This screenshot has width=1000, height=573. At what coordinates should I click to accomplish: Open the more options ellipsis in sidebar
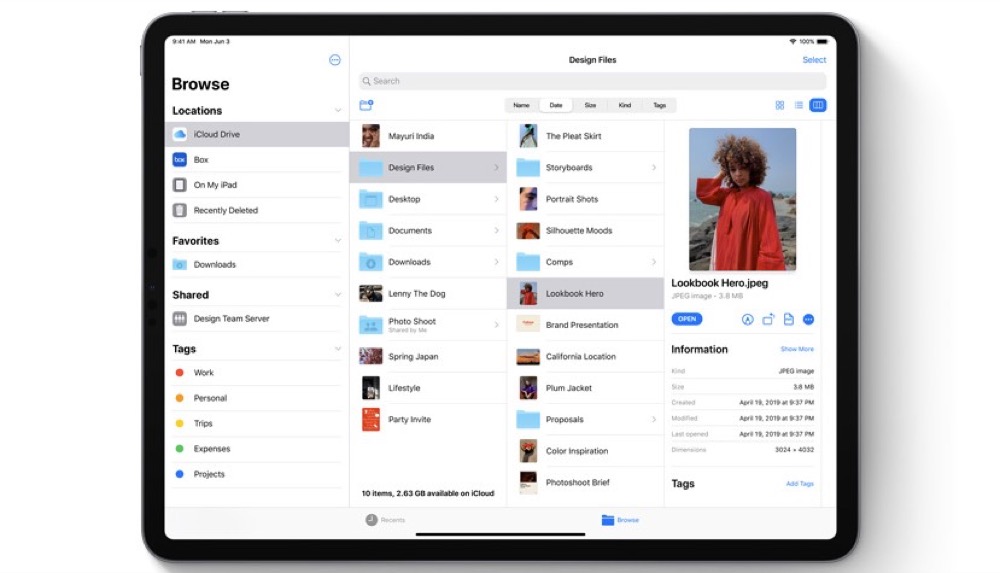click(x=335, y=60)
